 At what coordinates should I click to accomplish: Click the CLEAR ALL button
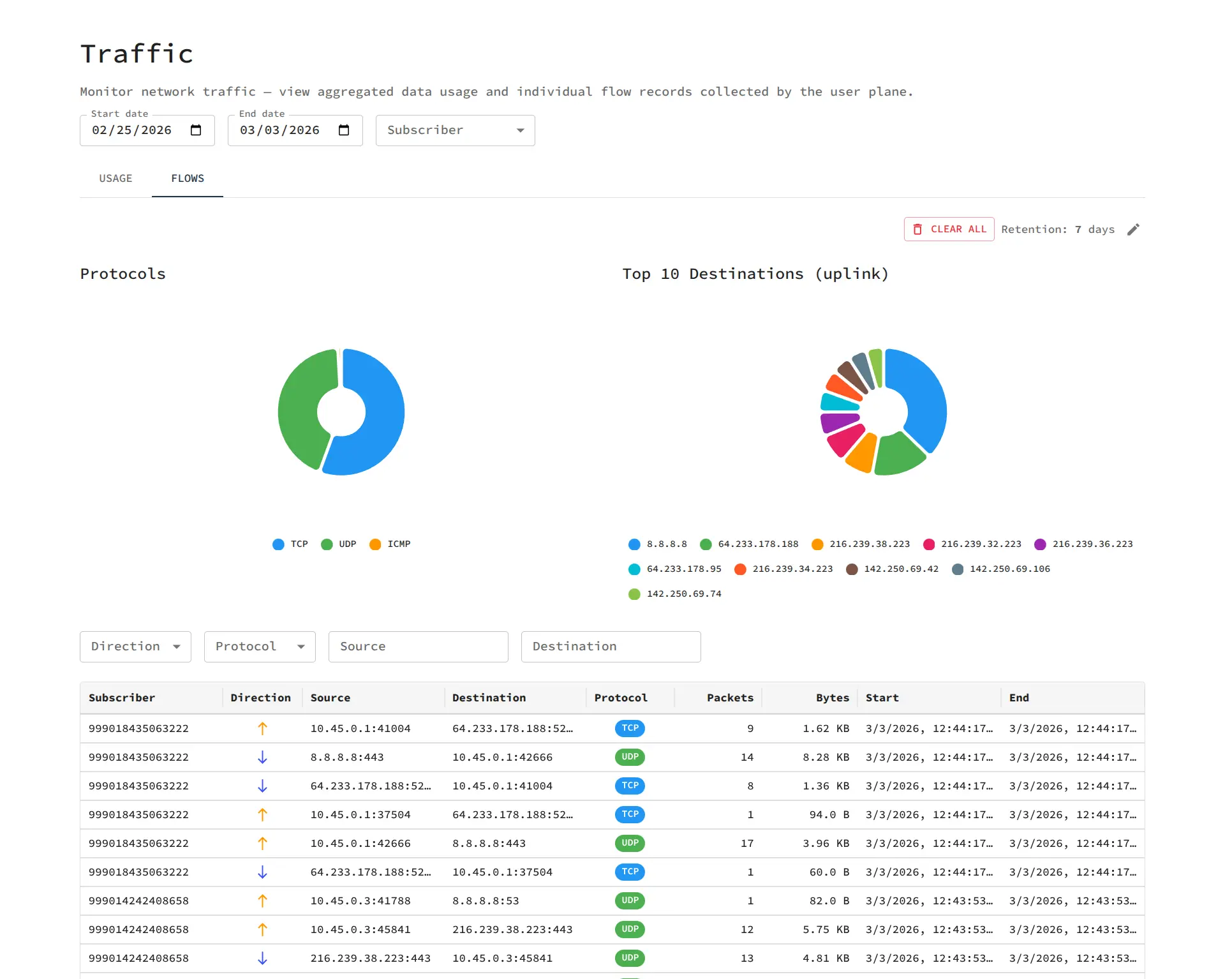(949, 229)
